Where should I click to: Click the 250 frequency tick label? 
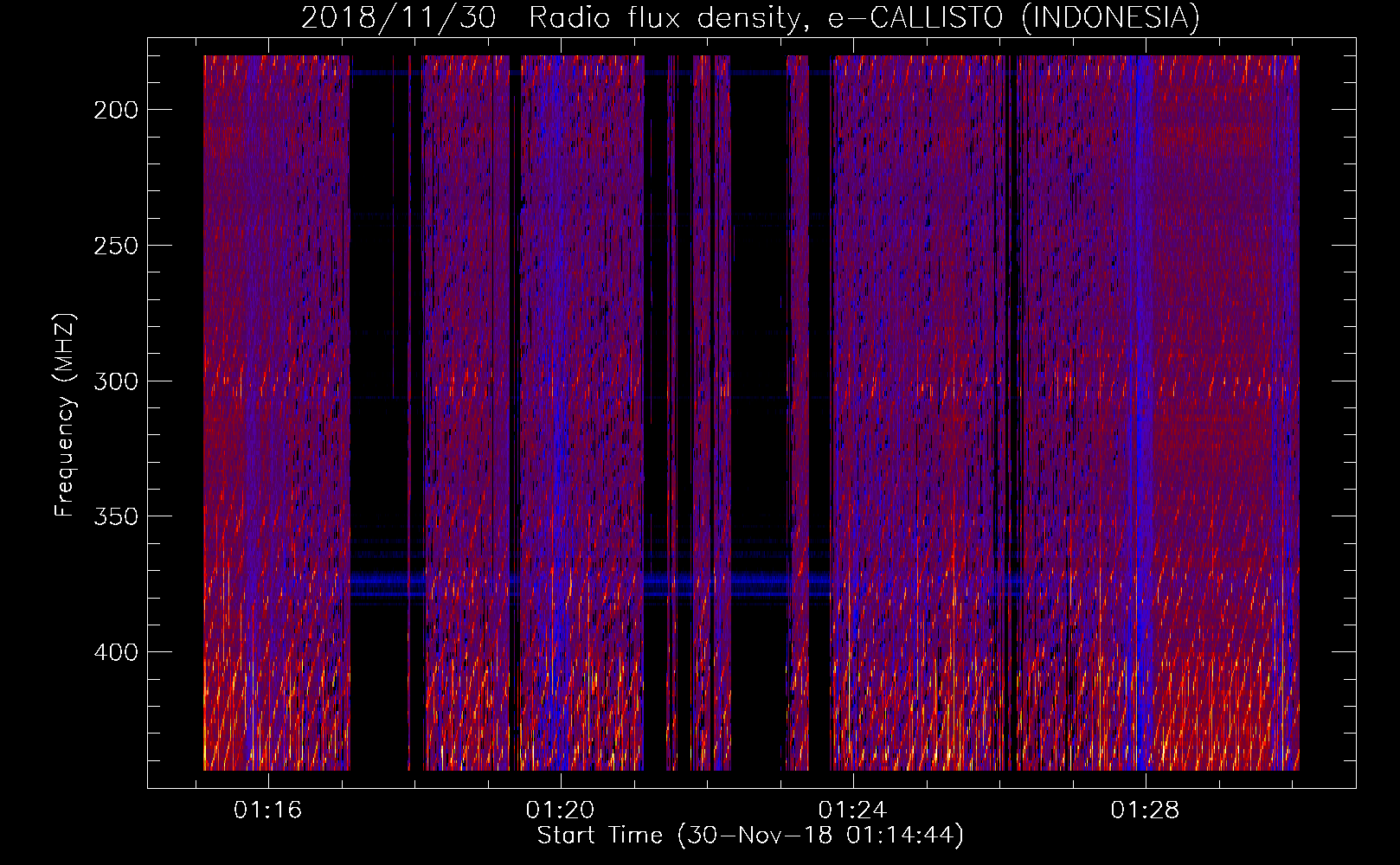(116, 246)
